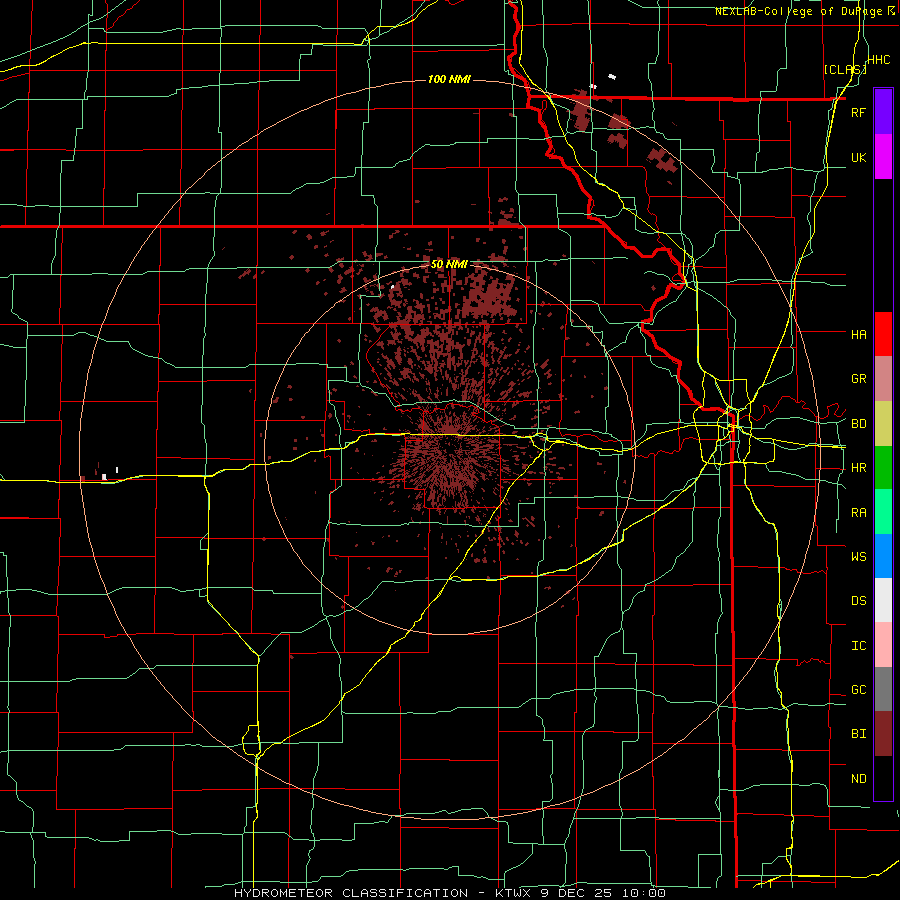Click the 'IC' legend label
The image size is (900, 900).
pos(858,646)
